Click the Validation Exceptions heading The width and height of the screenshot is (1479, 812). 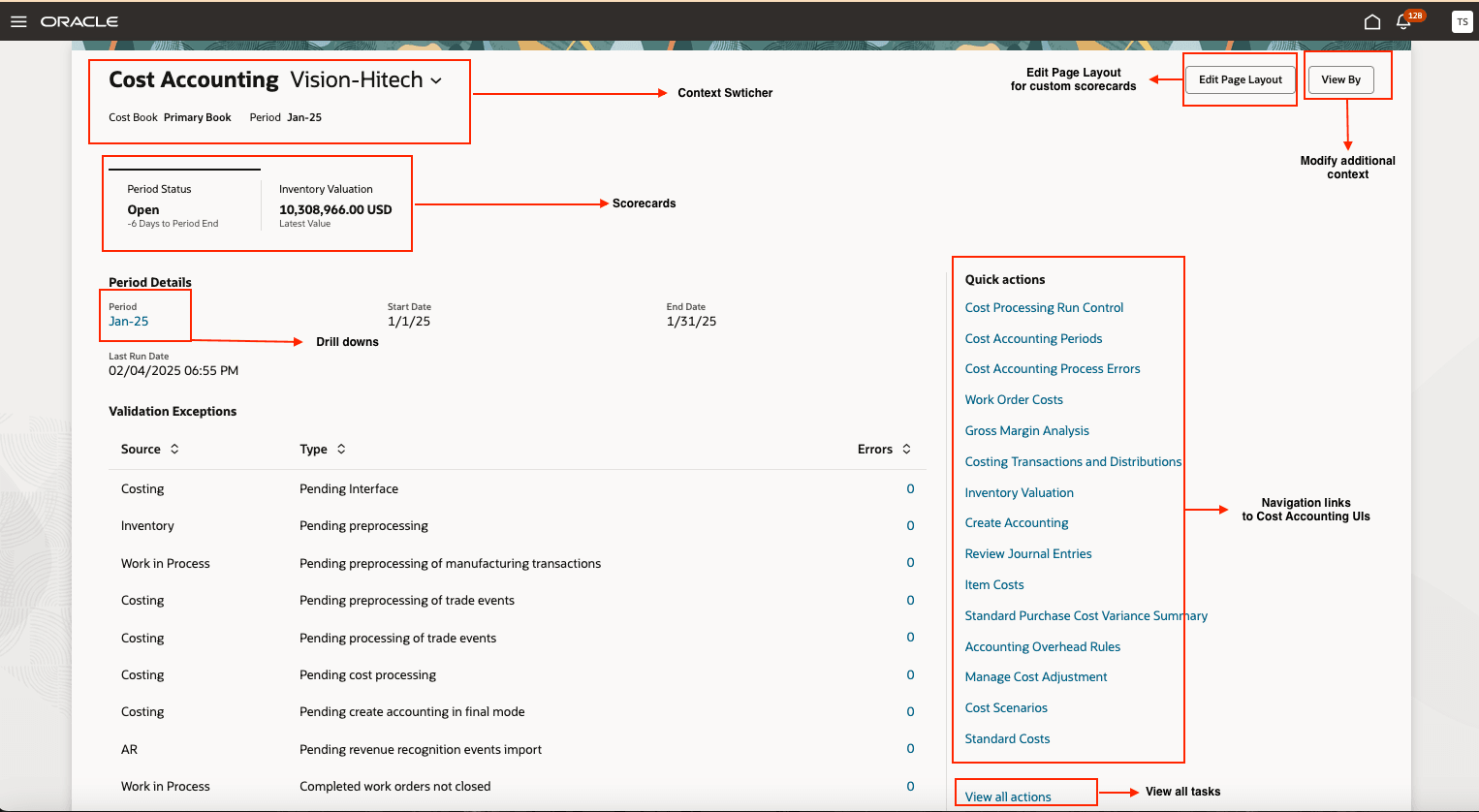tap(173, 411)
